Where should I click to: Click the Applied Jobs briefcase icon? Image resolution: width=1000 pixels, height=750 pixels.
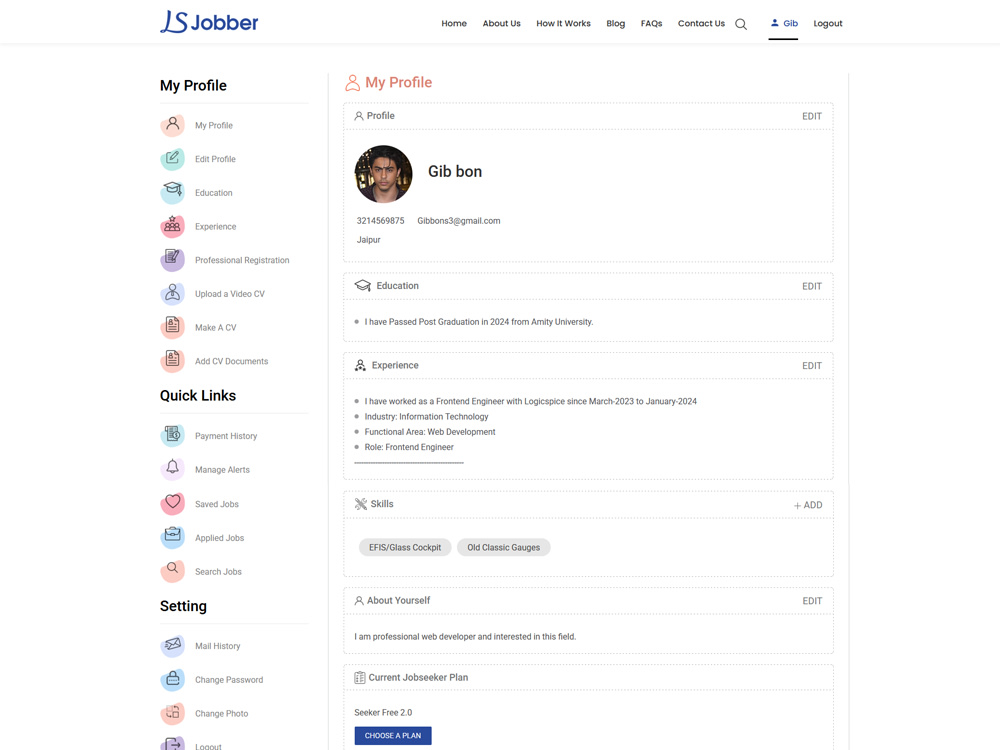click(172, 537)
